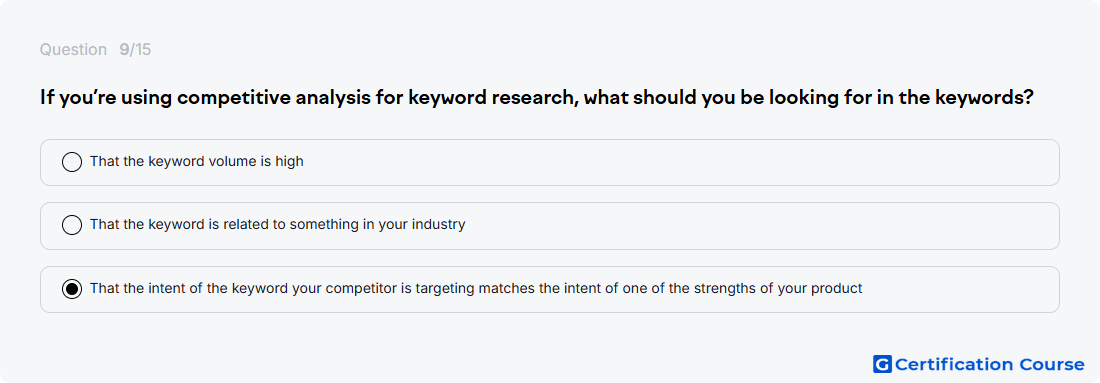Click the bold question heading text

tap(537, 98)
